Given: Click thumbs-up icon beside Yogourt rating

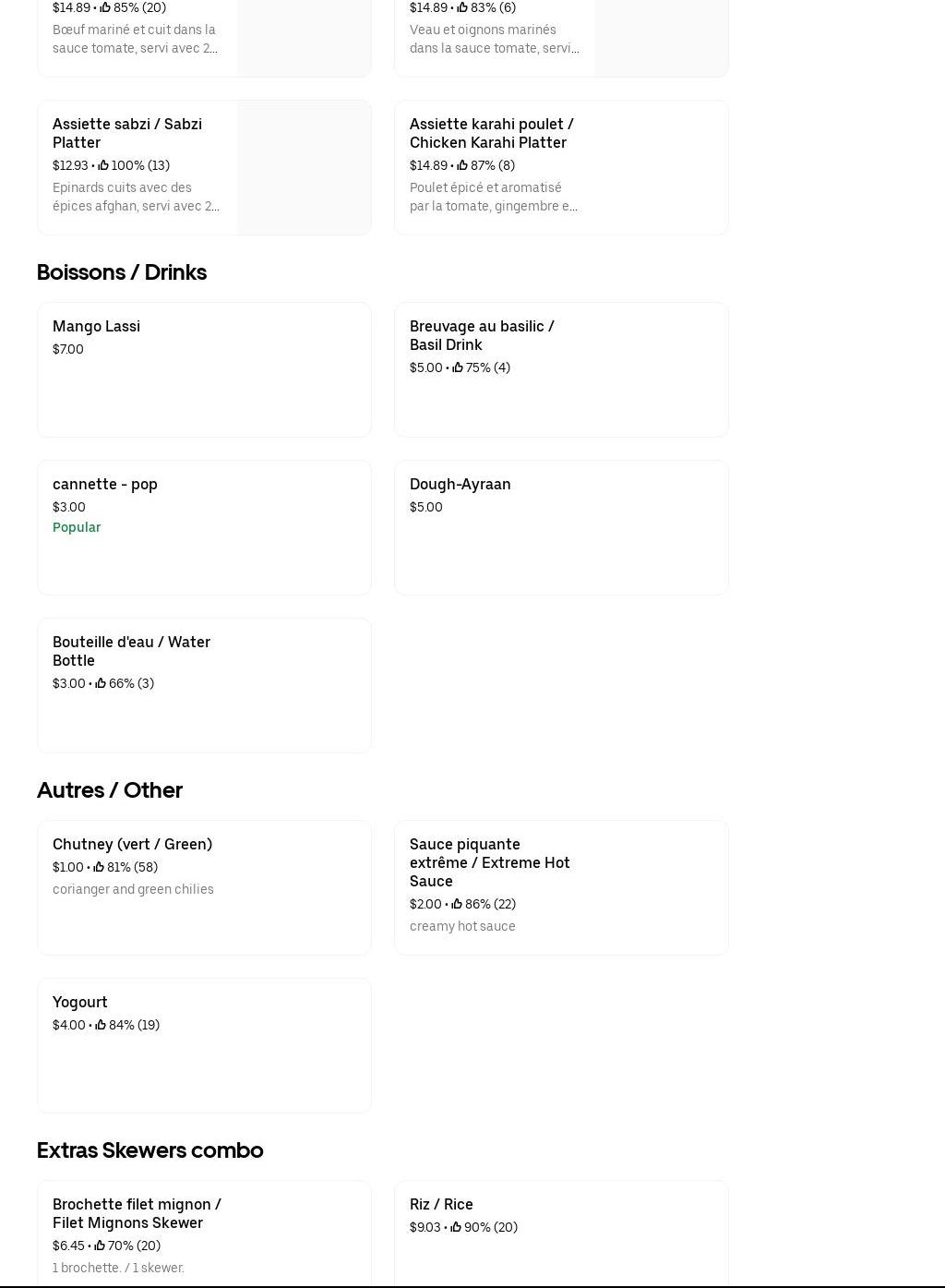Looking at the screenshot, I should point(101,1026).
